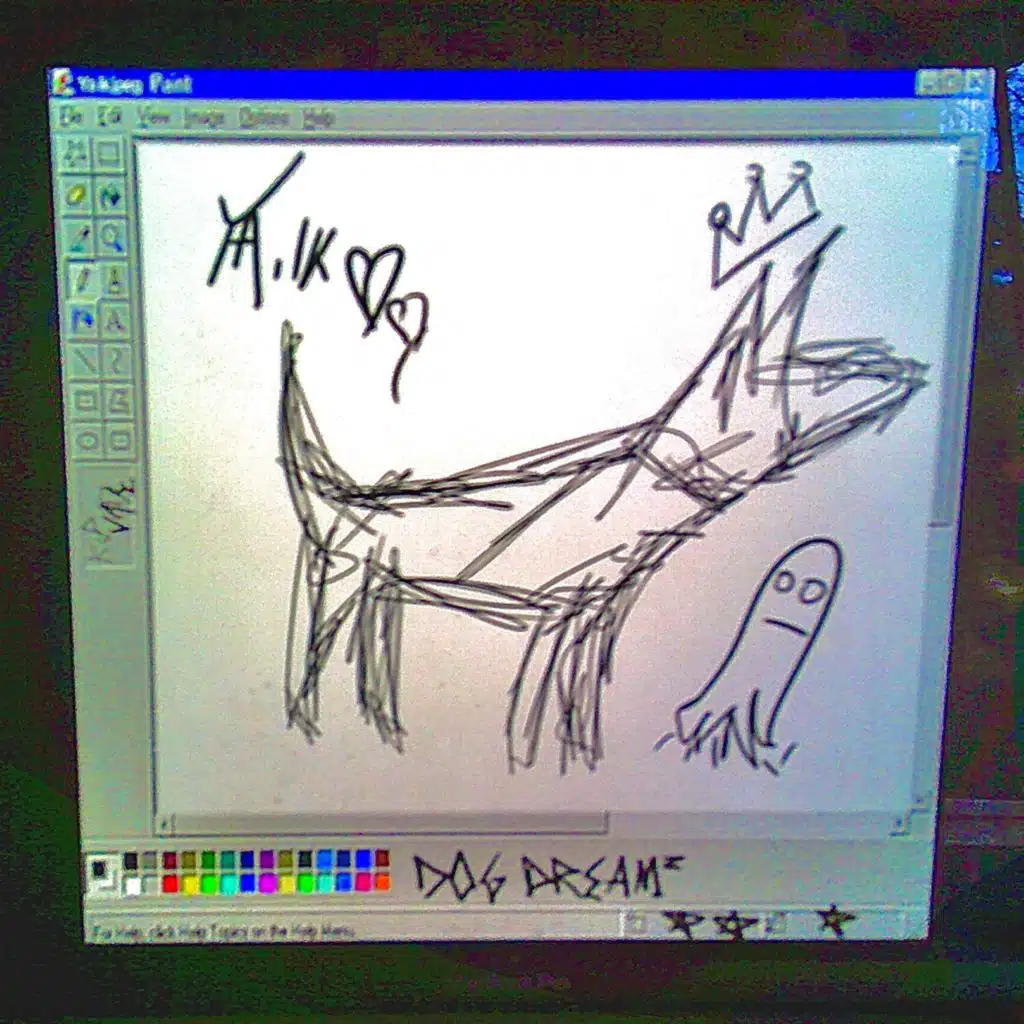This screenshot has width=1024, height=1024.
Task: Pick the Eraser tool
Action: click(77, 194)
